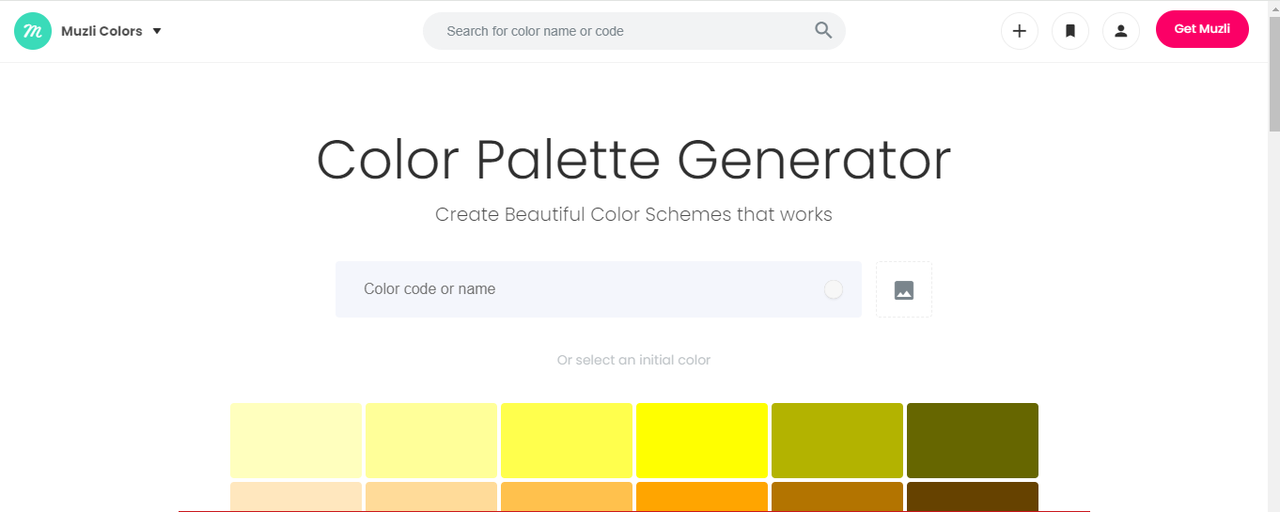This screenshot has height=512, width=1280.
Task: Choose the light yellow swatch
Action: pyautogui.click(x=431, y=440)
